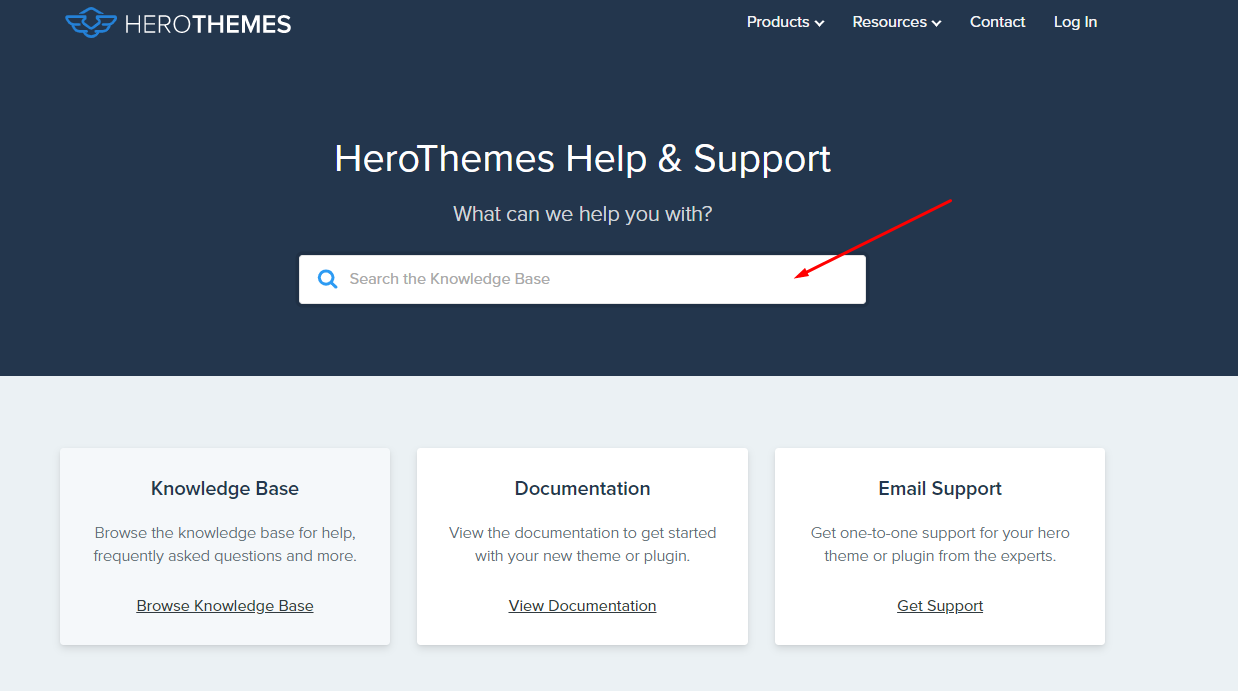Select Contact in the navigation bar
This screenshot has height=691, width=1238.
(997, 21)
